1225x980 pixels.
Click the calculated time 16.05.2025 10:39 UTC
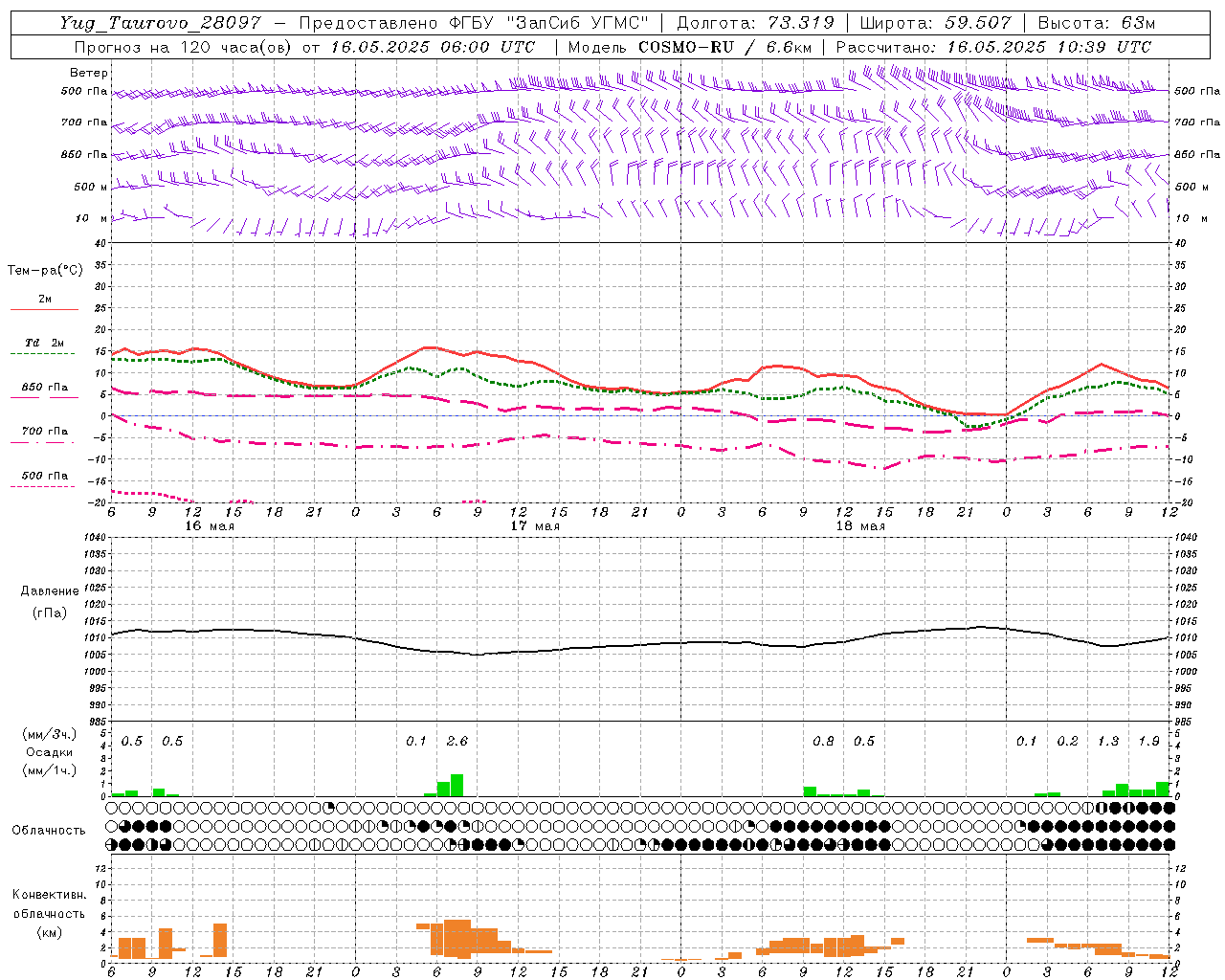click(1049, 47)
